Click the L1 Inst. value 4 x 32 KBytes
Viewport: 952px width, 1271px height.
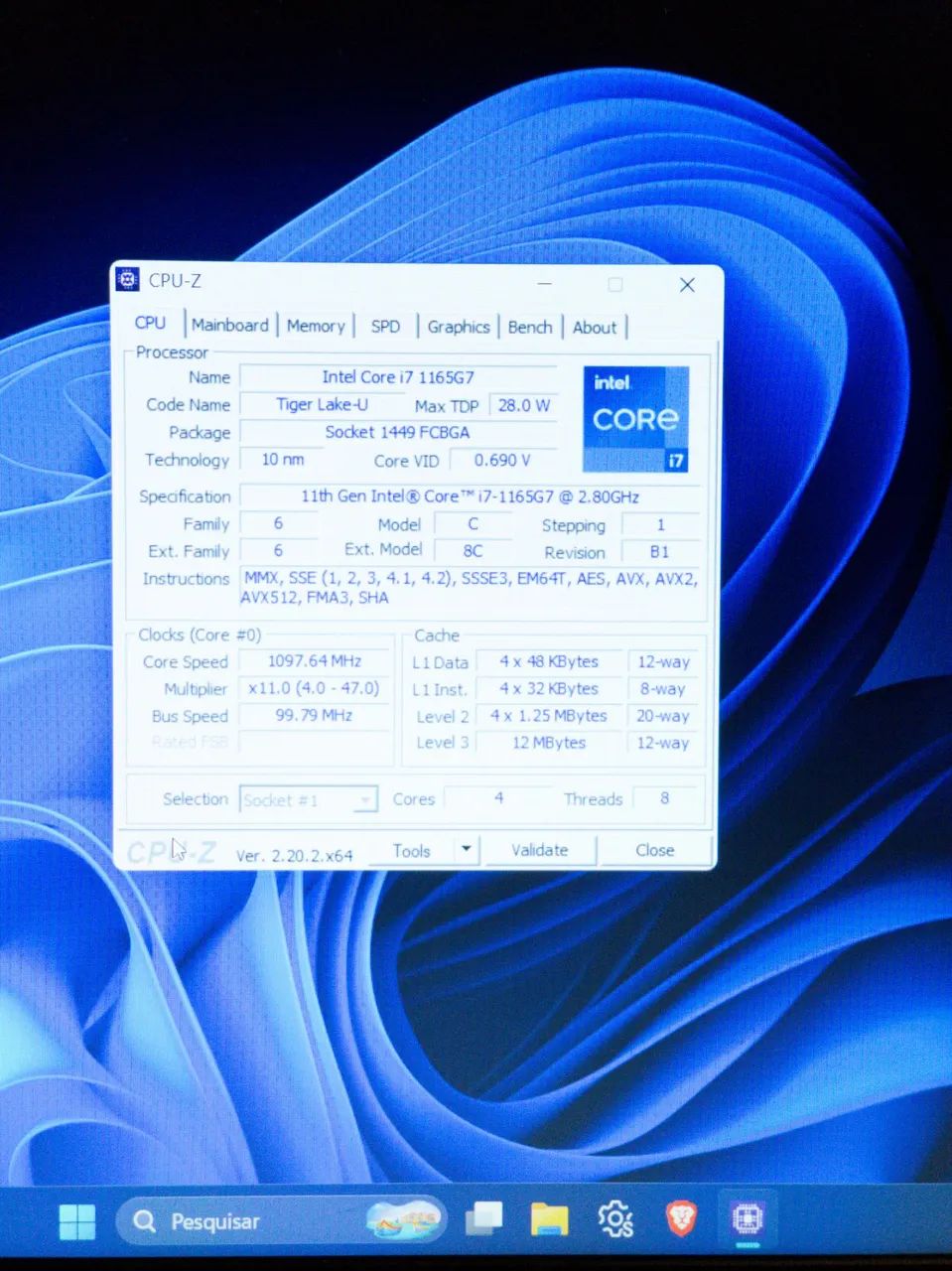[549, 688]
